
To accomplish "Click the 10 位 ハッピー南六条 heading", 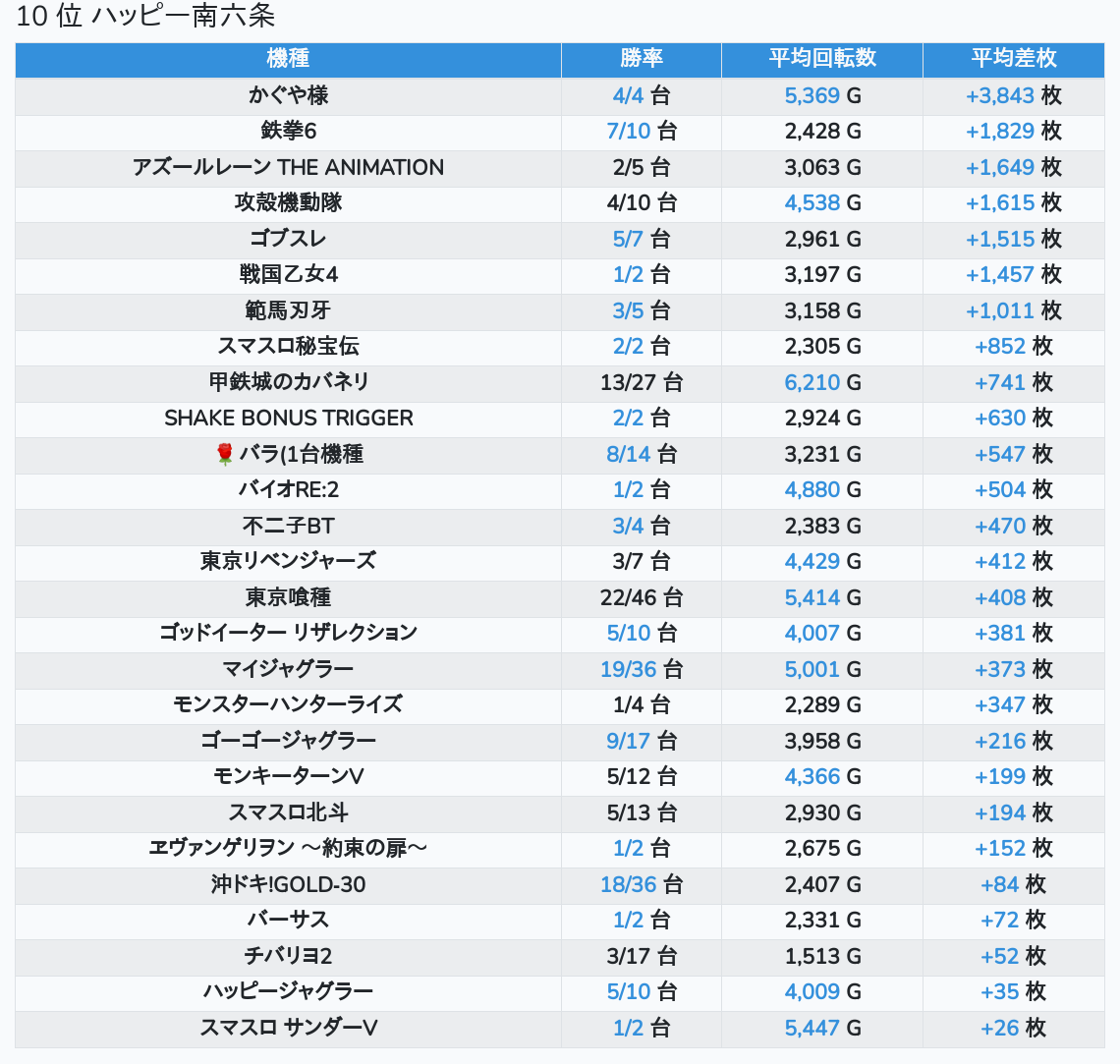I will (146, 17).
